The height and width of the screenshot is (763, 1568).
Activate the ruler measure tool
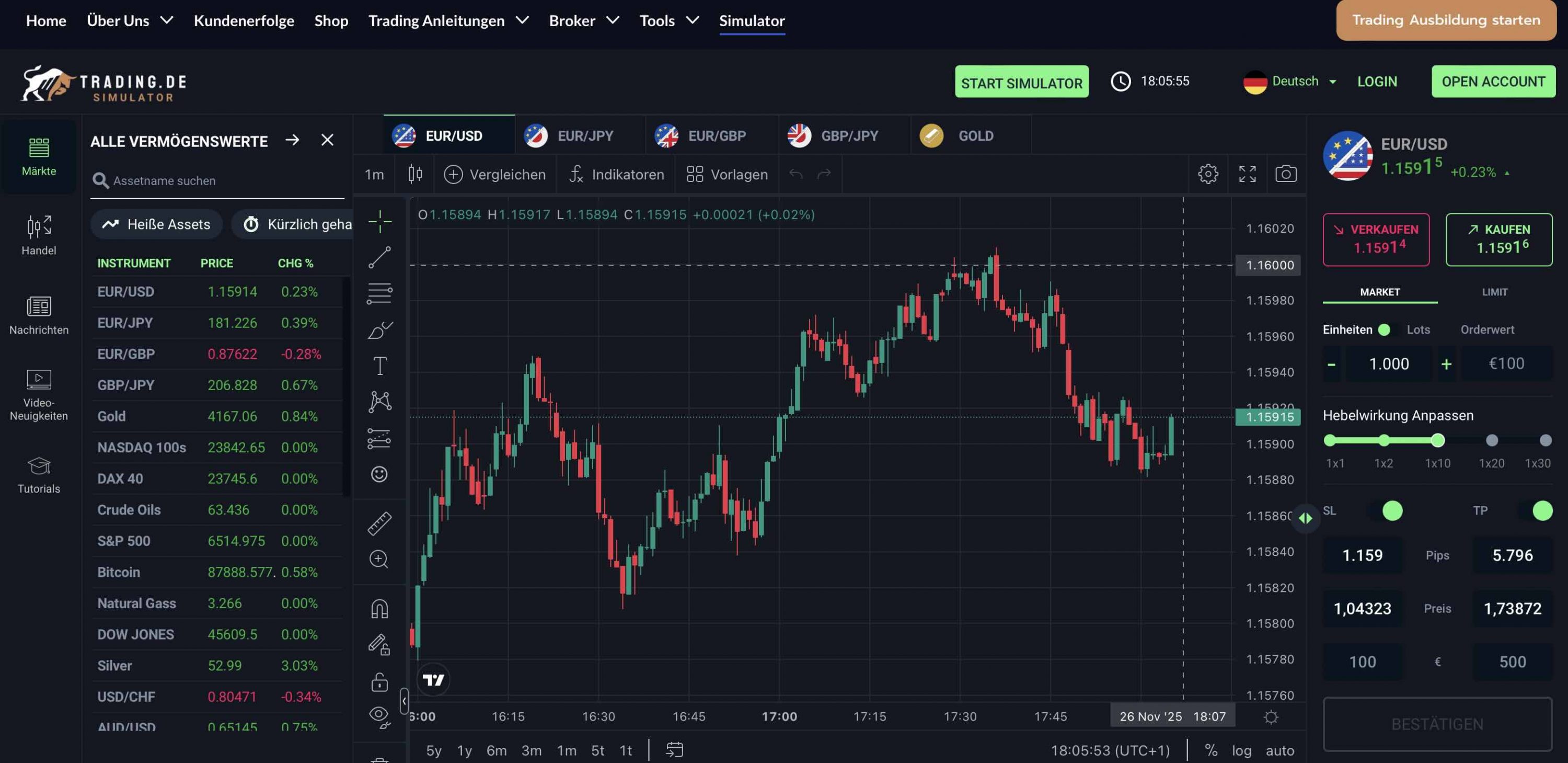(379, 523)
